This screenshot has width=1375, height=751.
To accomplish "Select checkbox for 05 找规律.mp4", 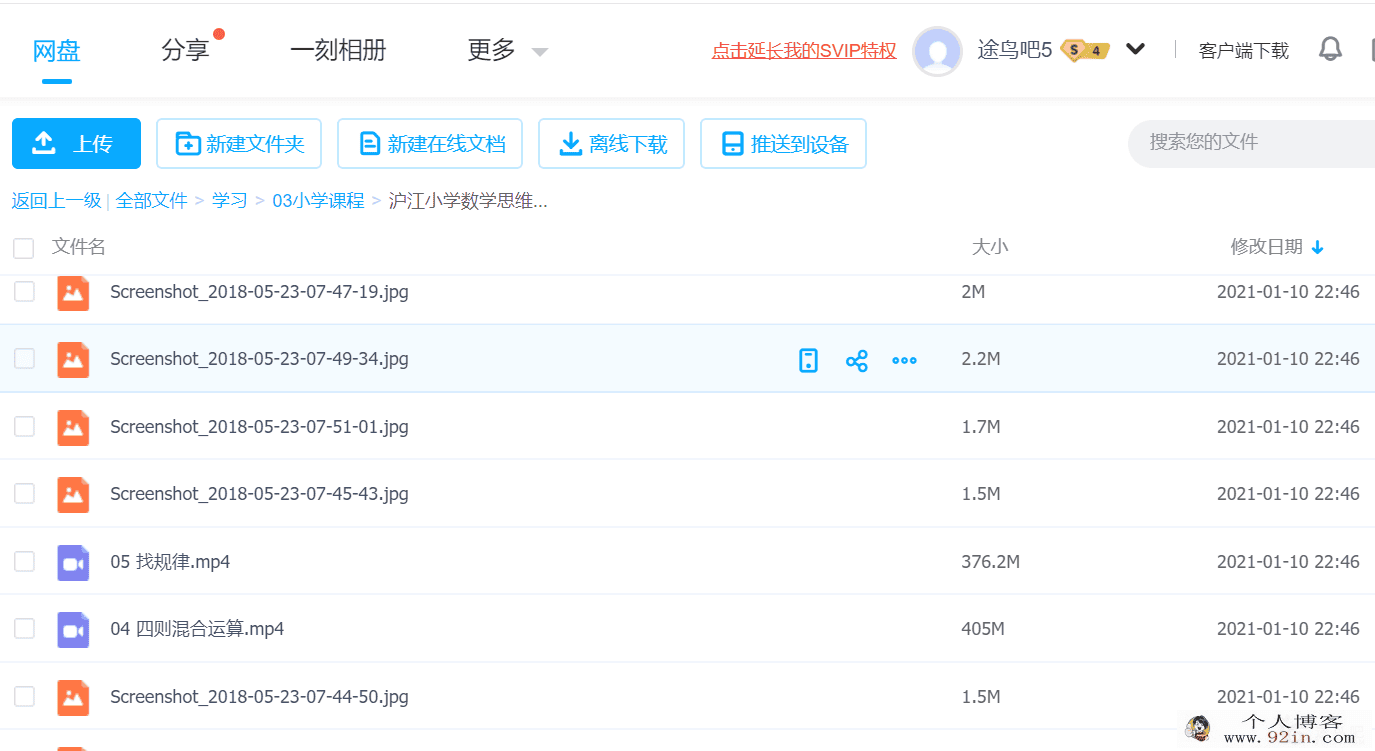I will click(24, 561).
